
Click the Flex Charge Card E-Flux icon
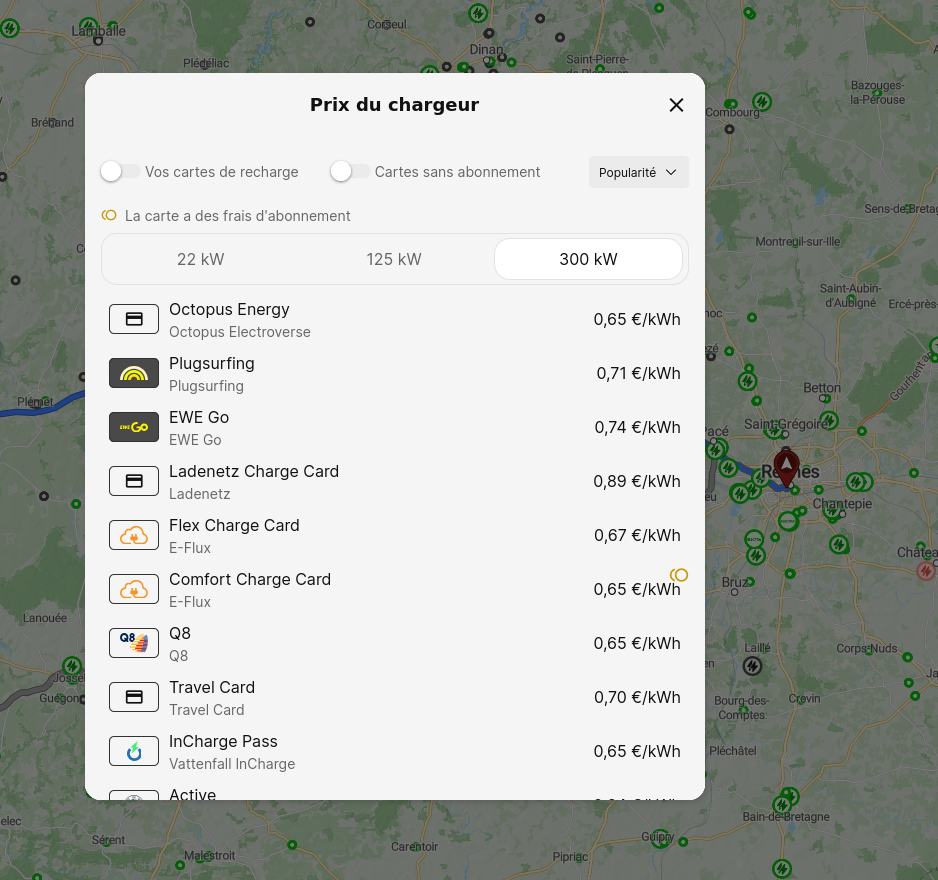(x=134, y=535)
